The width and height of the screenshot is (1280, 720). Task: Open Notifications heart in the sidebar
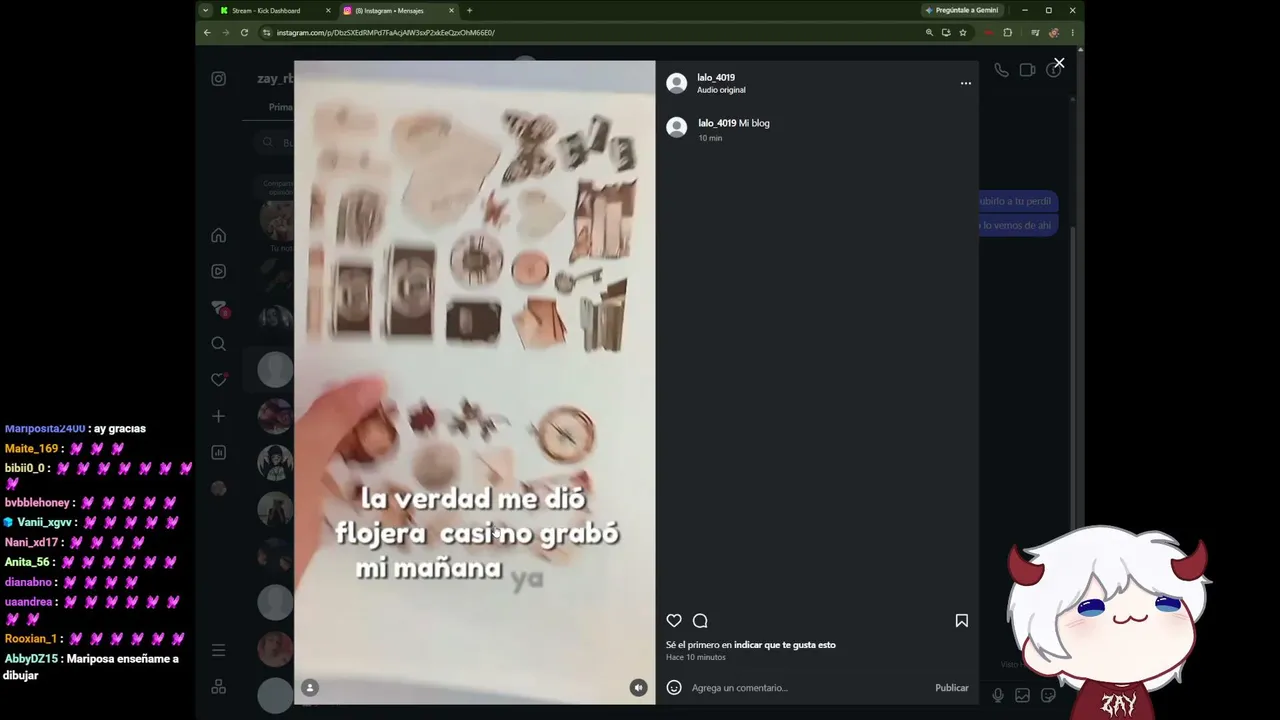pos(219,380)
